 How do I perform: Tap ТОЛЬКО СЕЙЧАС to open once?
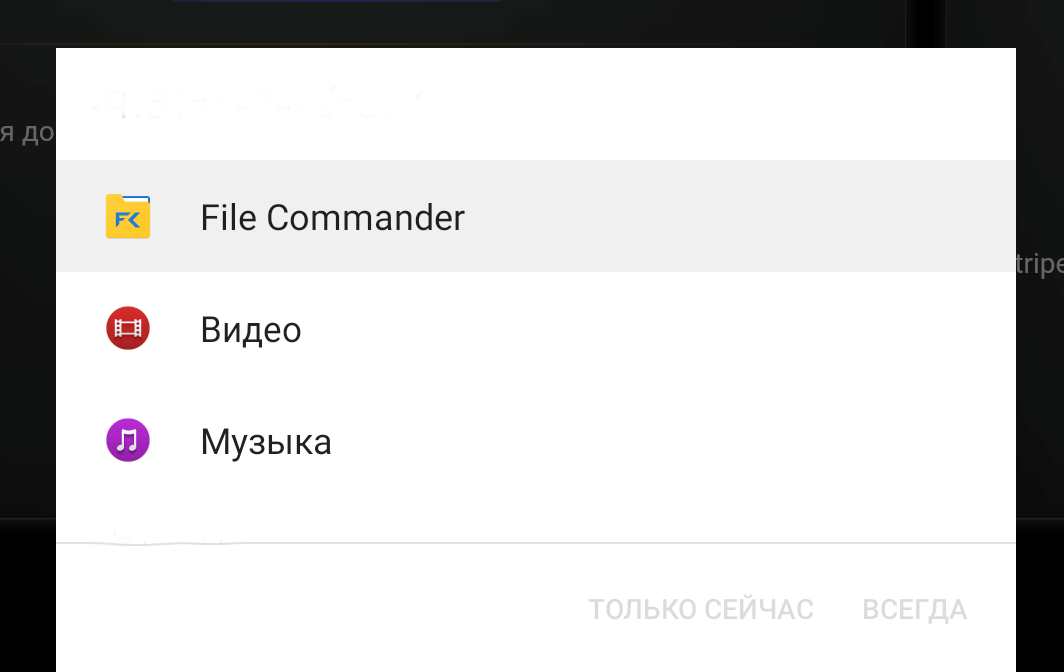(701, 609)
